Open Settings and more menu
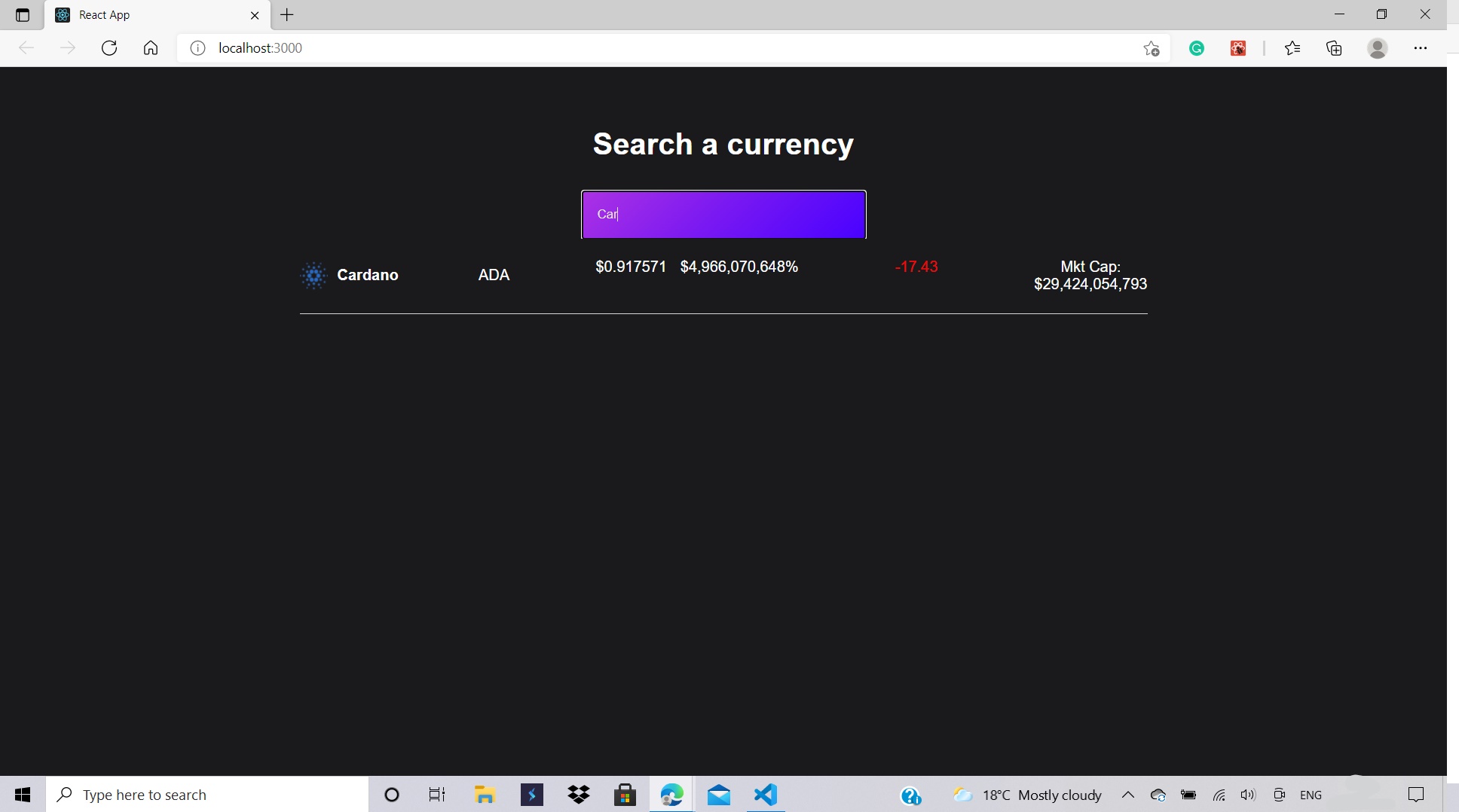This screenshot has width=1459, height=812. click(x=1421, y=47)
